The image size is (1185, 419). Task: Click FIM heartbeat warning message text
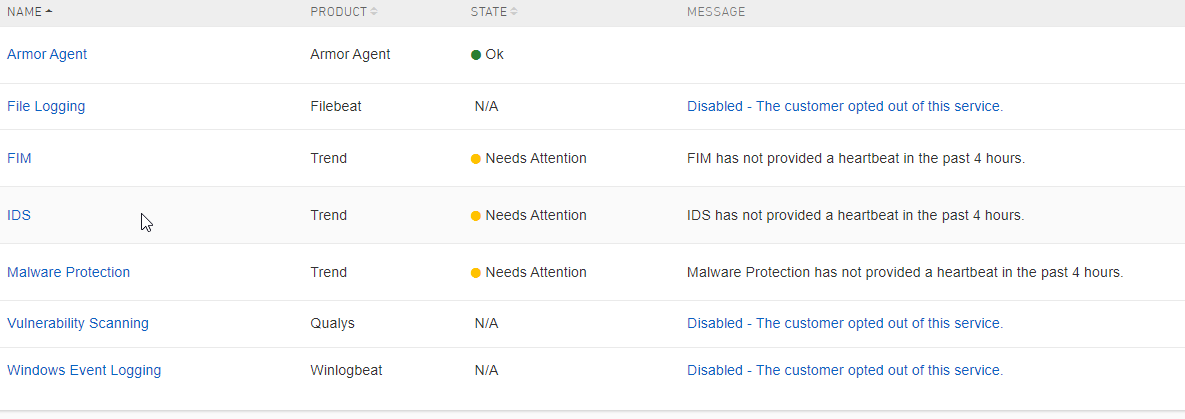[x=856, y=158]
